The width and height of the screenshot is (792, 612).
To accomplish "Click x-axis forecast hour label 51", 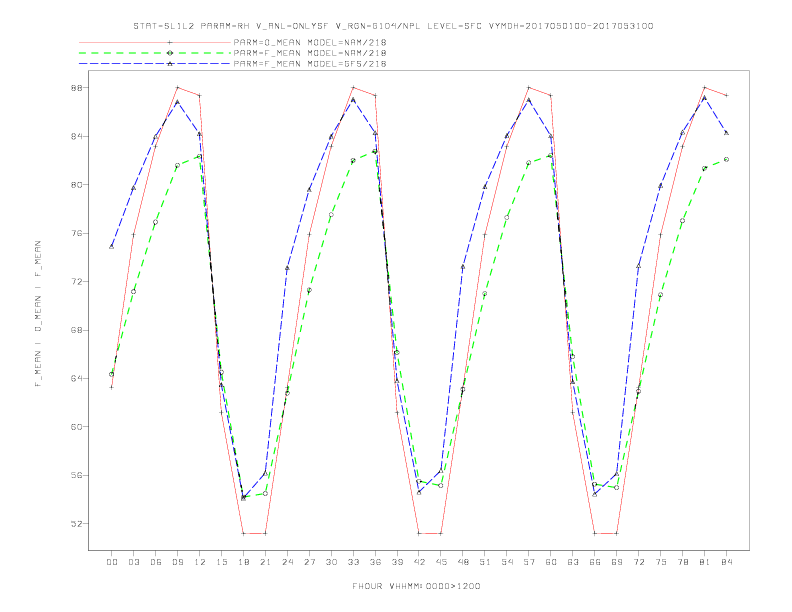I will (x=485, y=562).
